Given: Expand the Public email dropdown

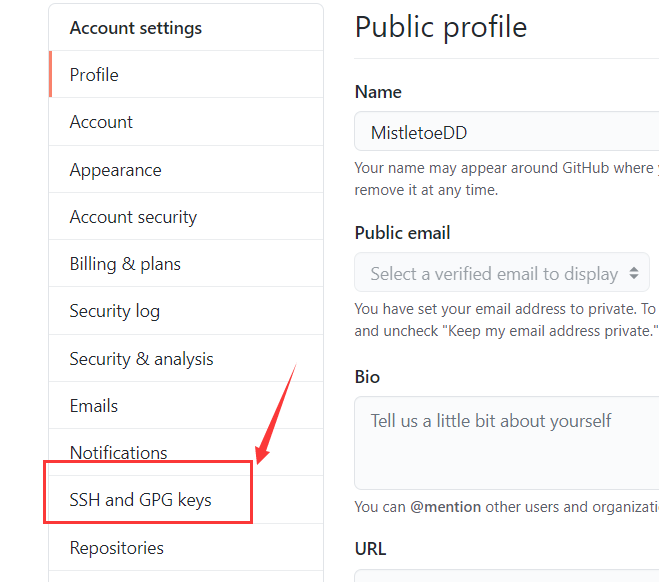Looking at the screenshot, I should click(x=502, y=273).
